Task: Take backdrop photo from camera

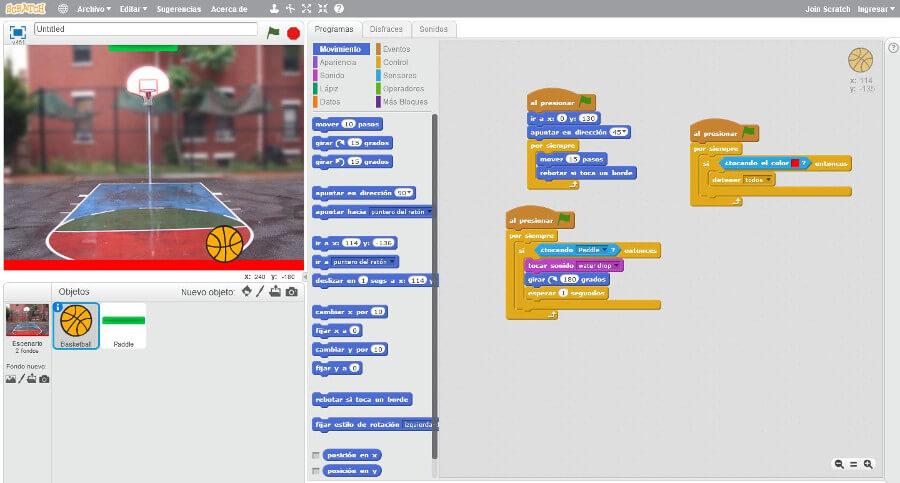Action: [x=44, y=379]
